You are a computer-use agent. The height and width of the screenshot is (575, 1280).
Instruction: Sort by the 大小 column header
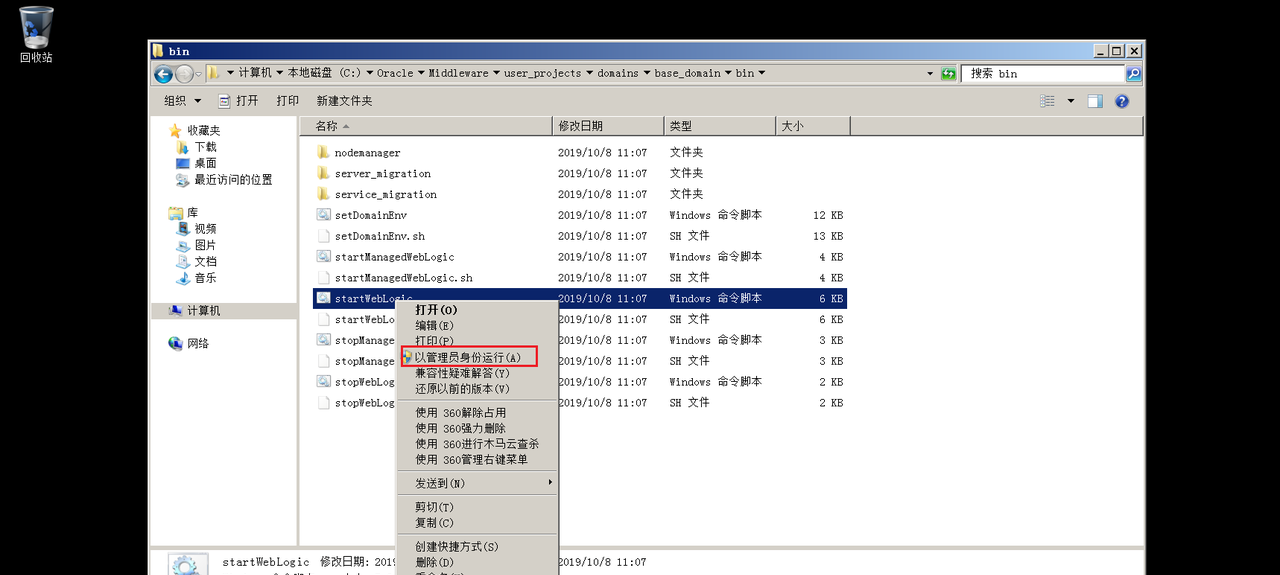pyautogui.click(x=813, y=126)
